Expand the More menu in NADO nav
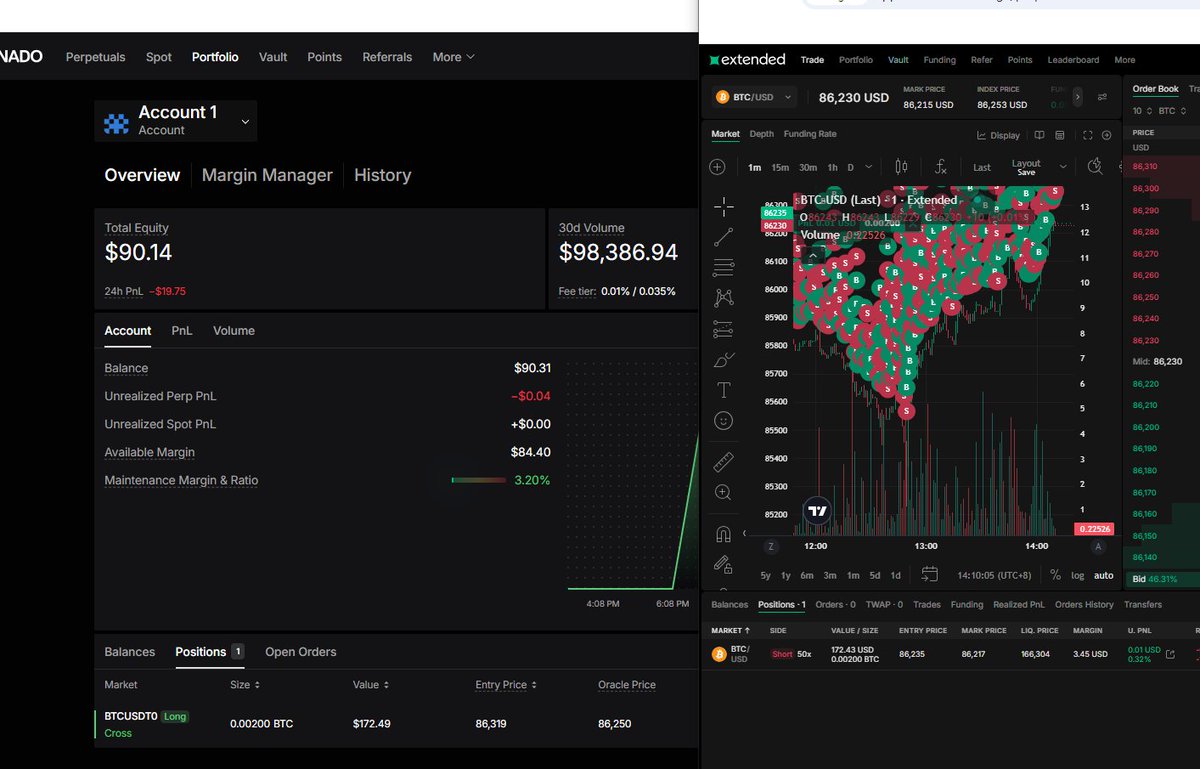This screenshot has width=1200, height=769. (x=454, y=57)
